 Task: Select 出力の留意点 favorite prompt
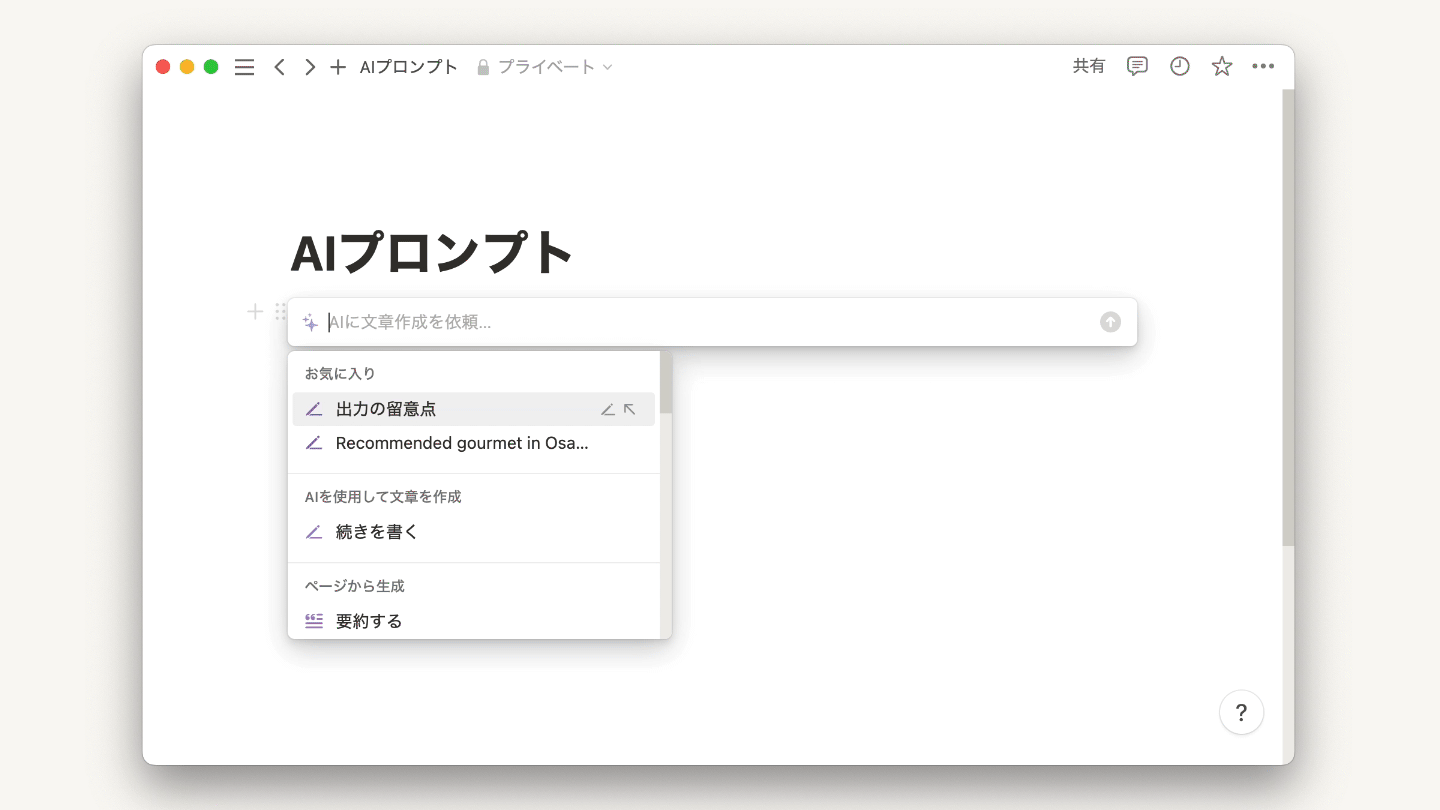coord(474,409)
